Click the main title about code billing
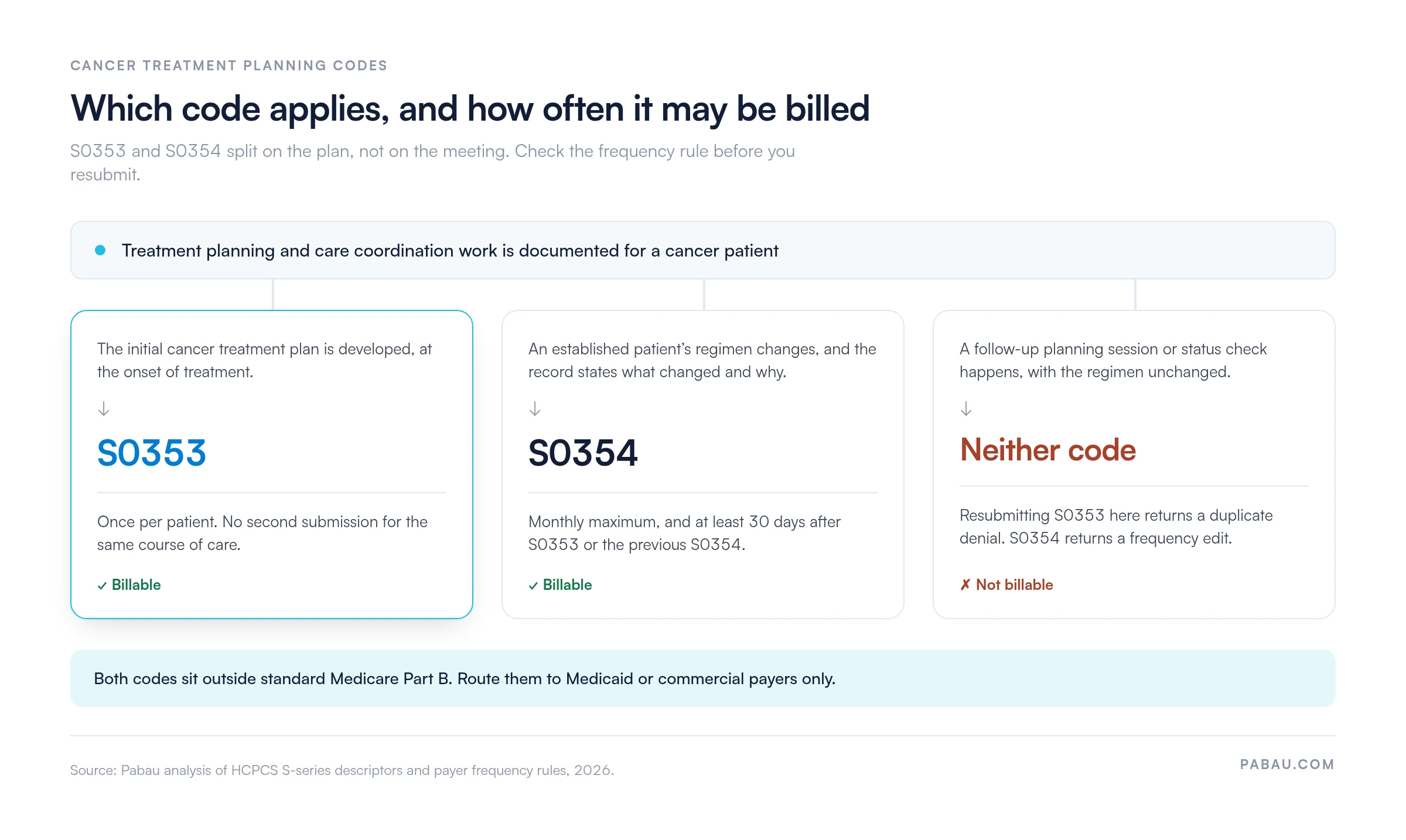 pyautogui.click(x=470, y=109)
